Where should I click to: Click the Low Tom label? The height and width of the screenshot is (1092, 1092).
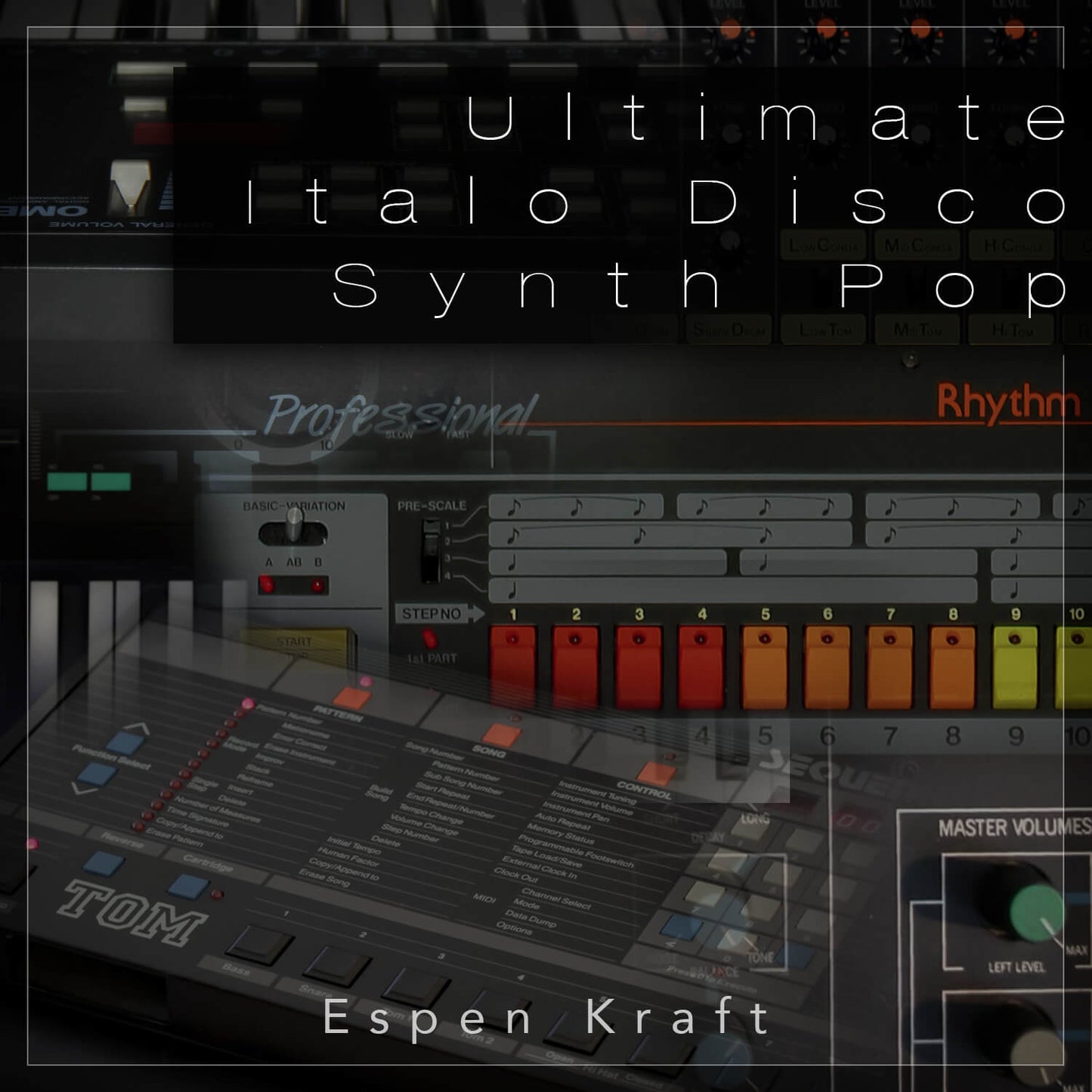click(x=825, y=330)
